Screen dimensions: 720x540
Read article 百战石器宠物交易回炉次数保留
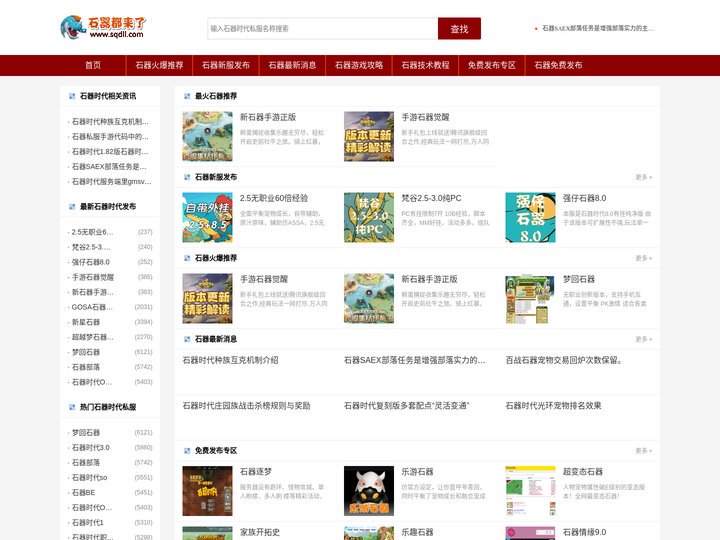pos(564,360)
